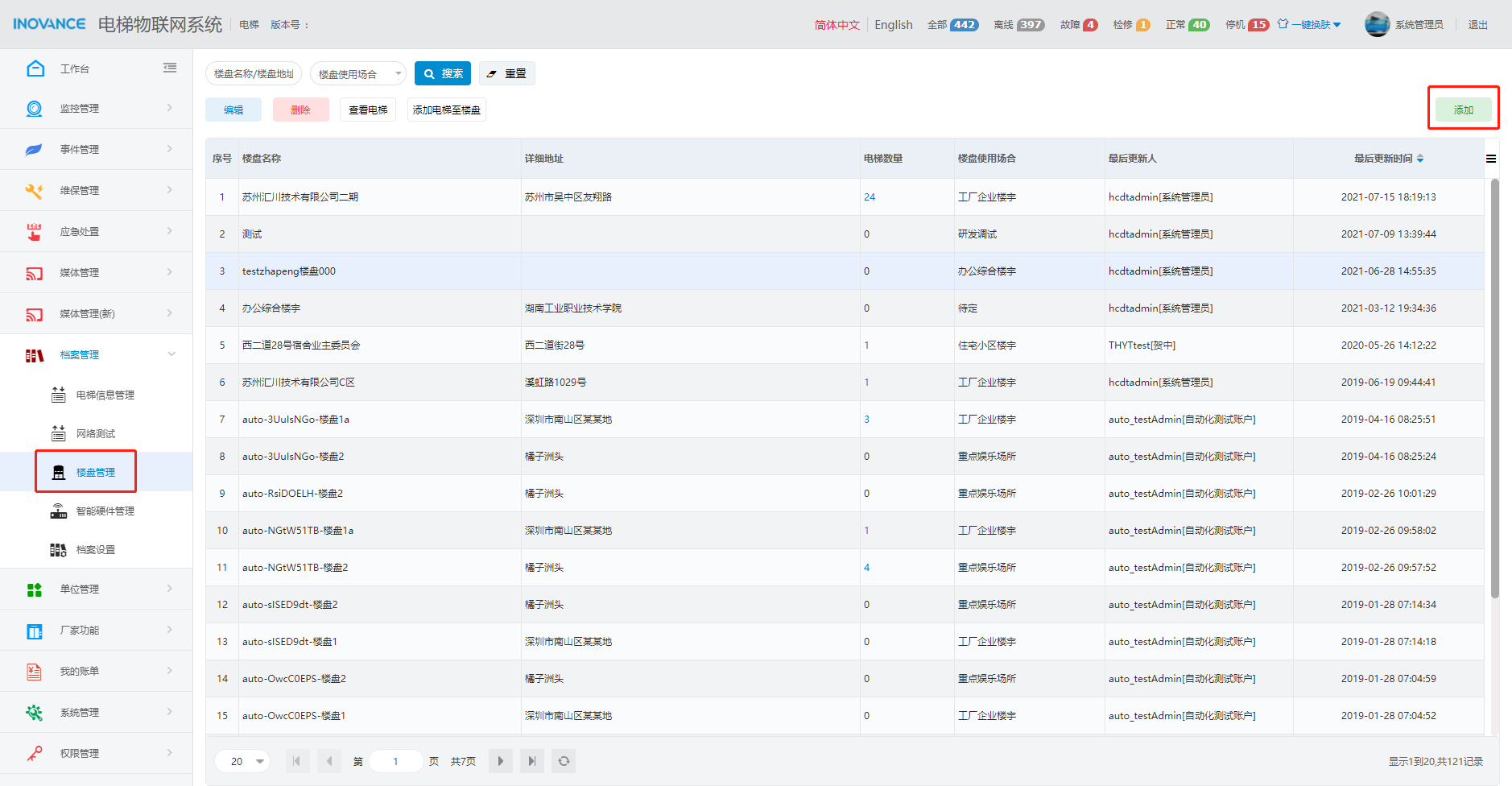Viewport: 1512px width, 786px height.
Task: Click the green 添加 add button
Action: [x=1463, y=110]
